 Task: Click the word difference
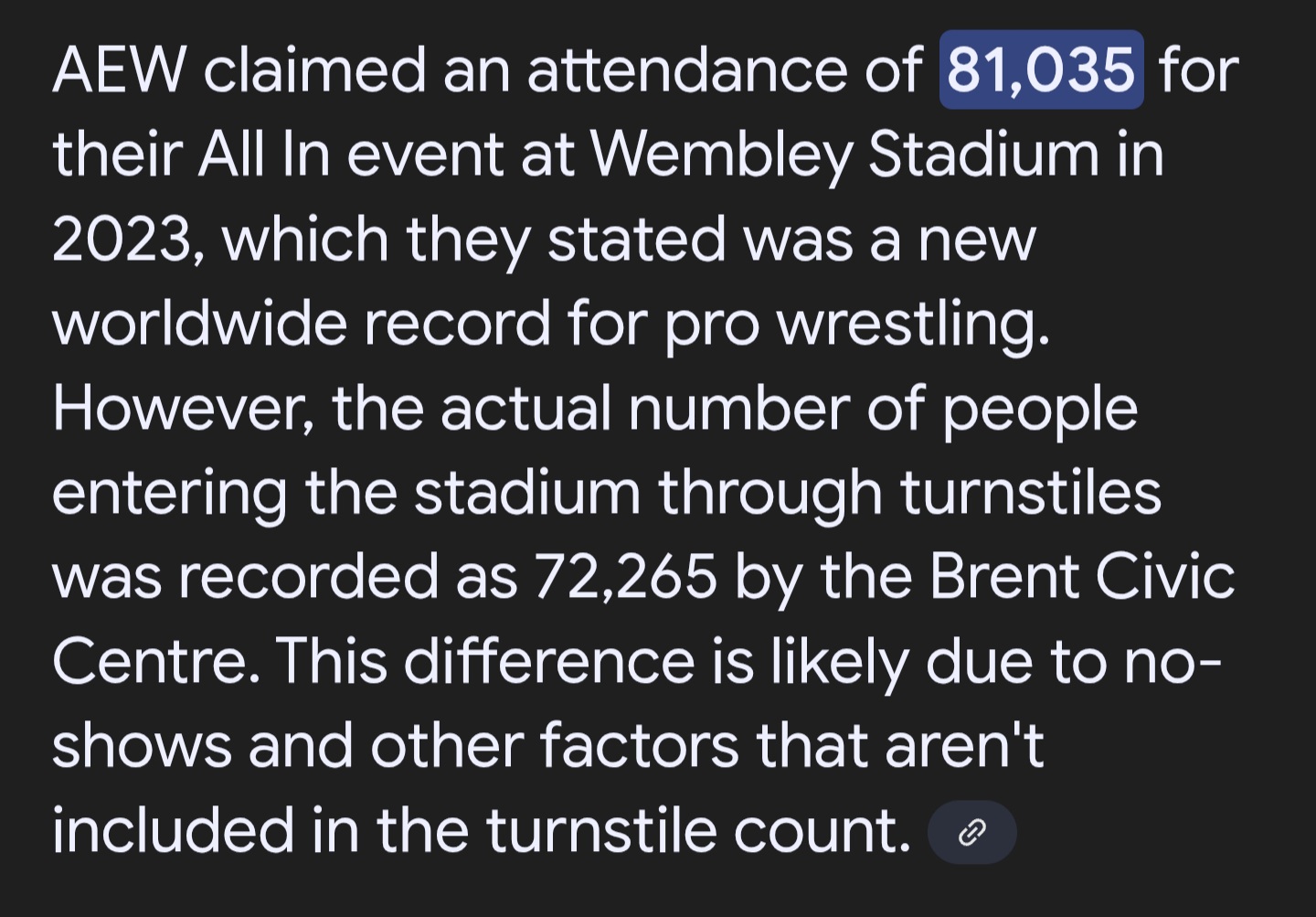(549, 662)
